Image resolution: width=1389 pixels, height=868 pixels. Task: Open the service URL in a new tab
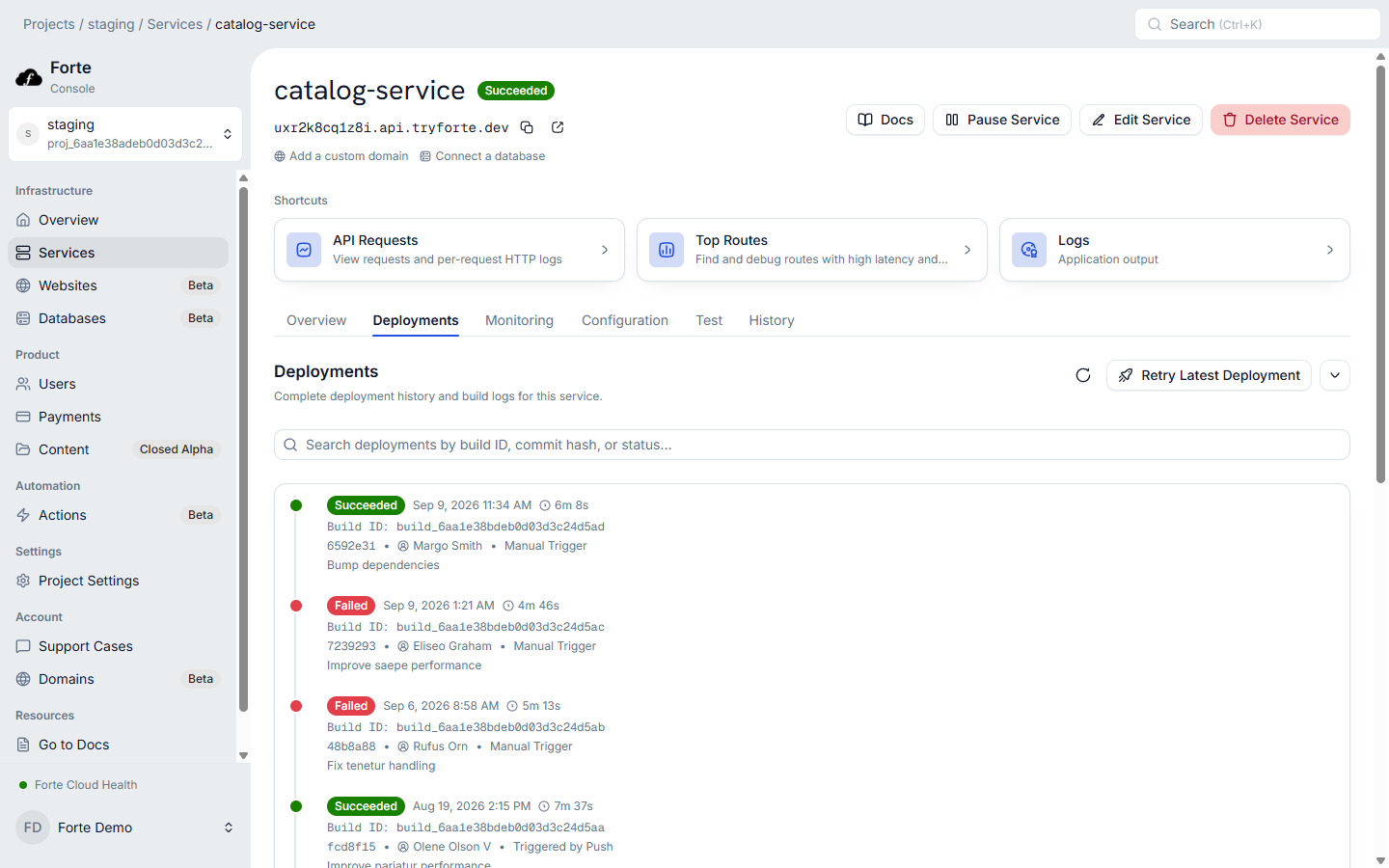(x=558, y=127)
